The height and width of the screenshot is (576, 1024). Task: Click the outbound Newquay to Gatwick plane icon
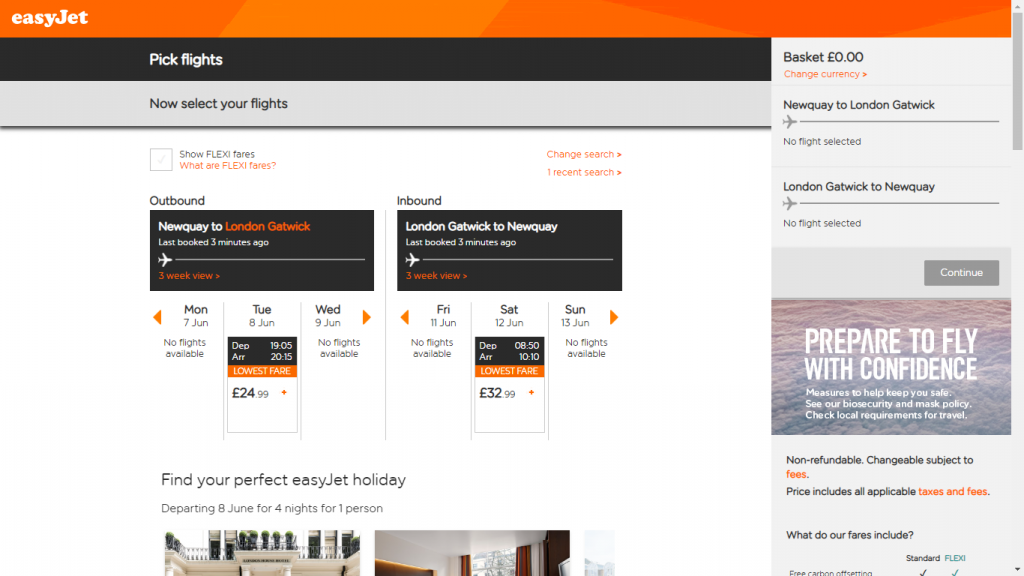[165, 260]
